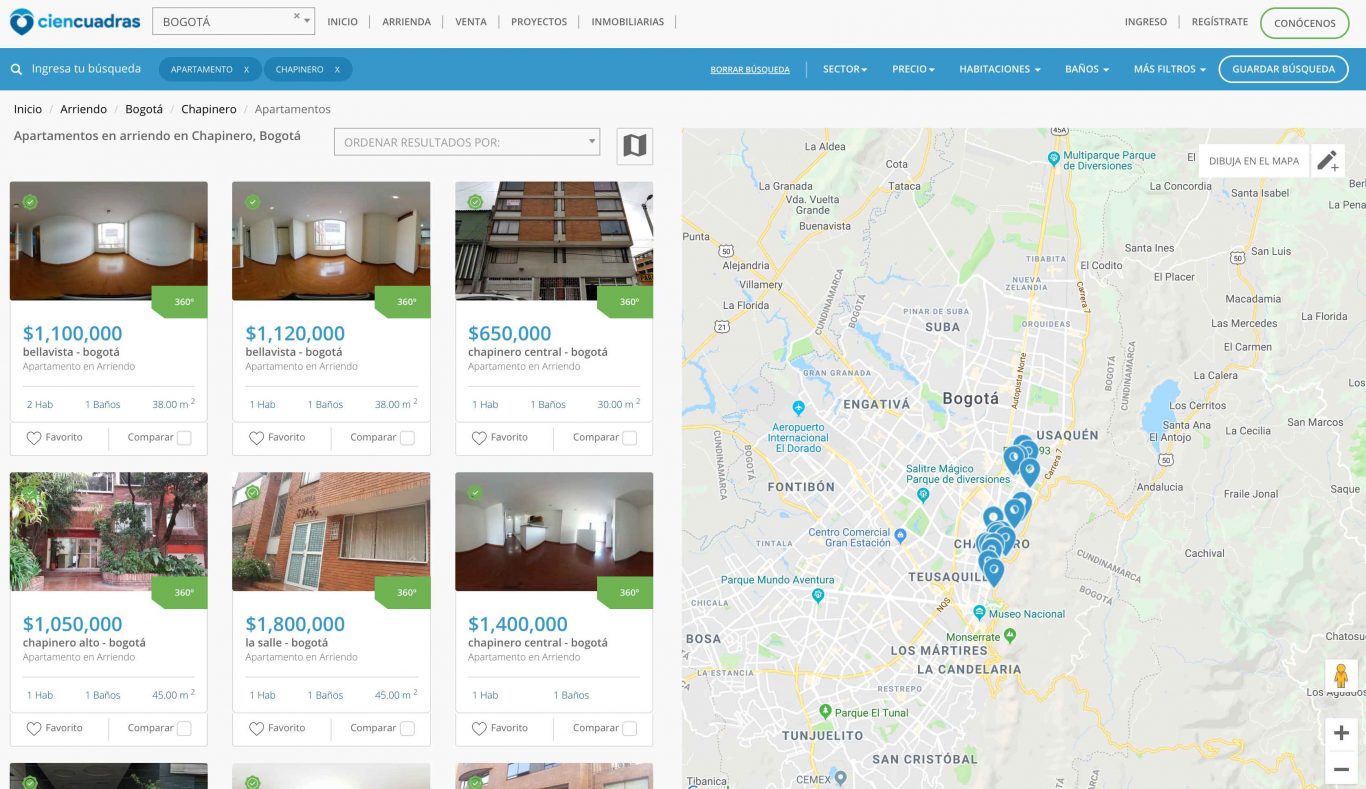
Task: Click the Borrar Búsqueda link
Action: 750,70
